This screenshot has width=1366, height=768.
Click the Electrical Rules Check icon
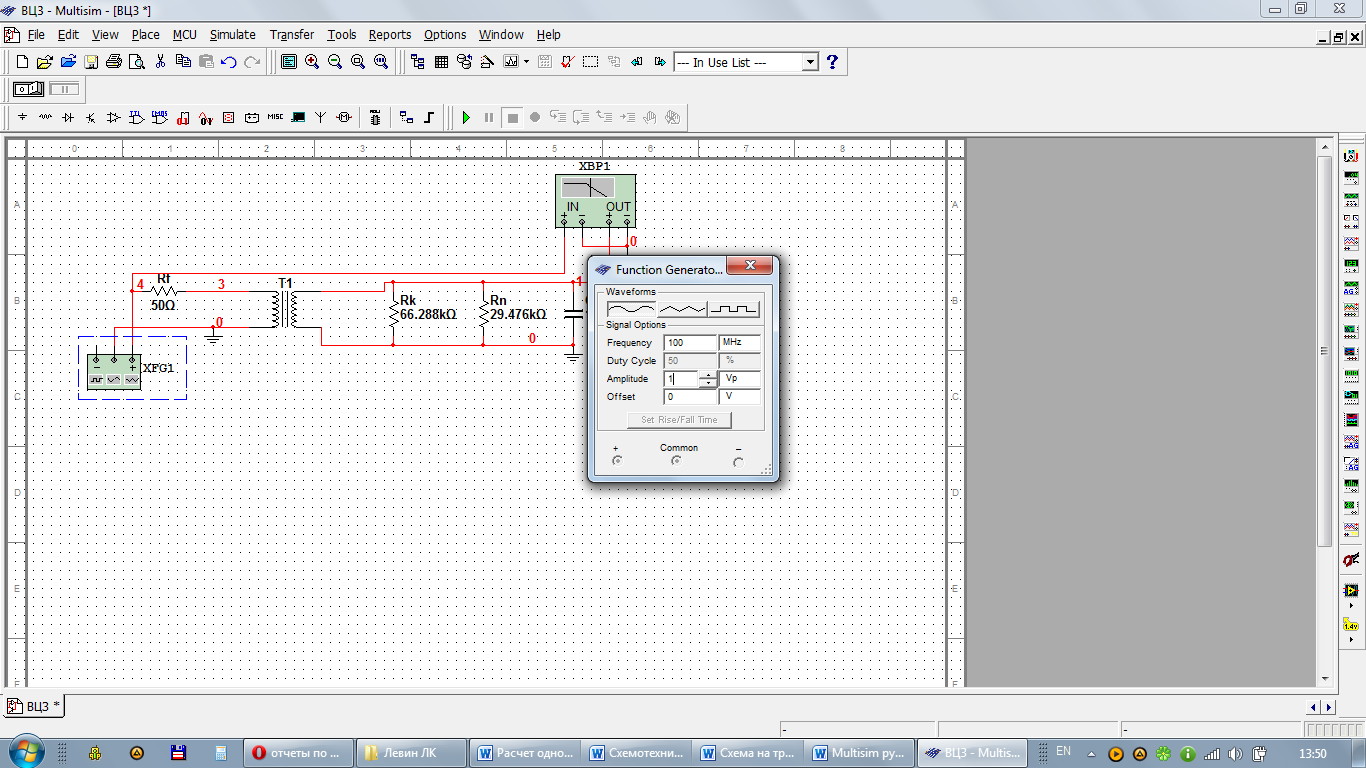click(x=568, y=62)
